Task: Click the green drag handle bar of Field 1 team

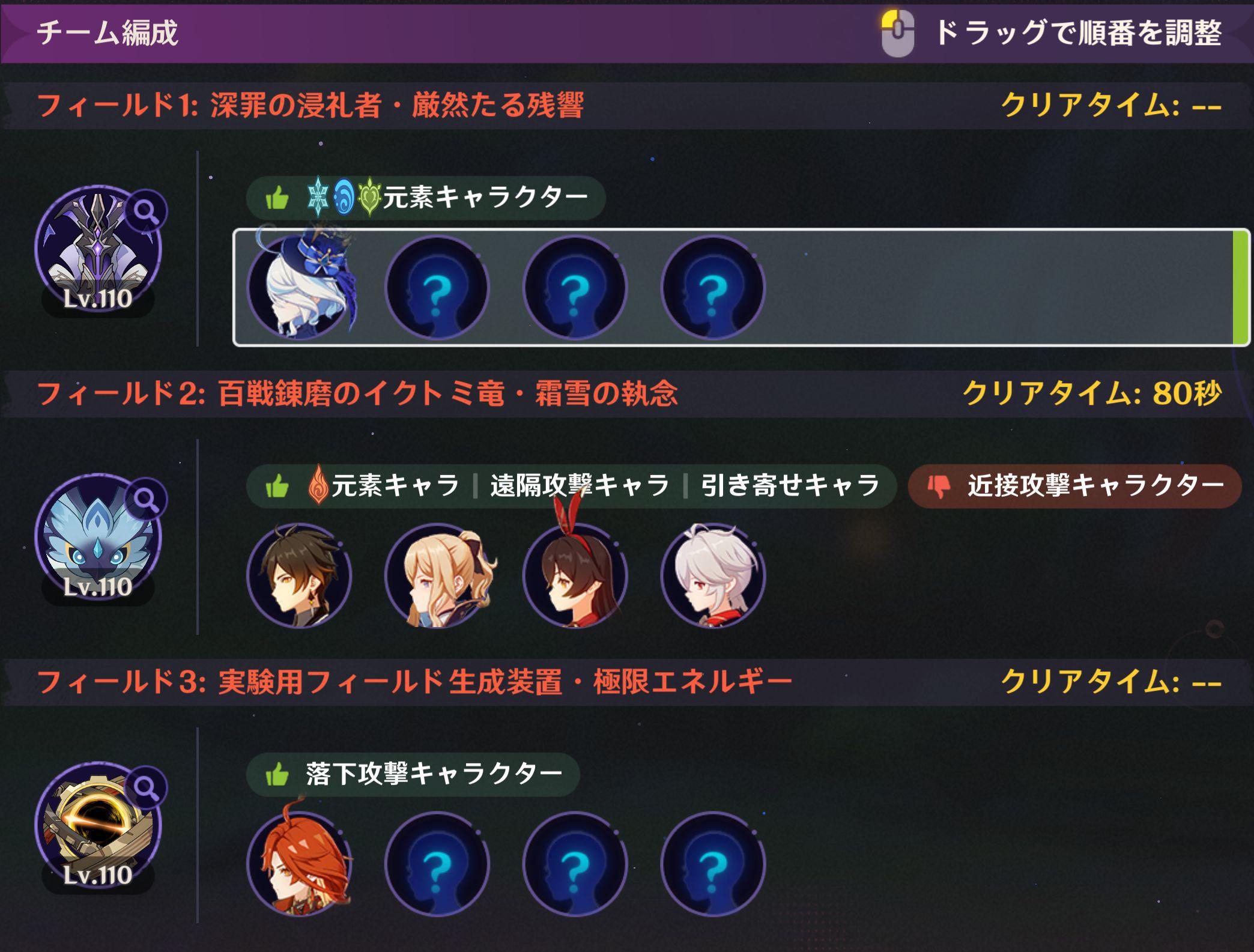Action: tap(1240, 287)
